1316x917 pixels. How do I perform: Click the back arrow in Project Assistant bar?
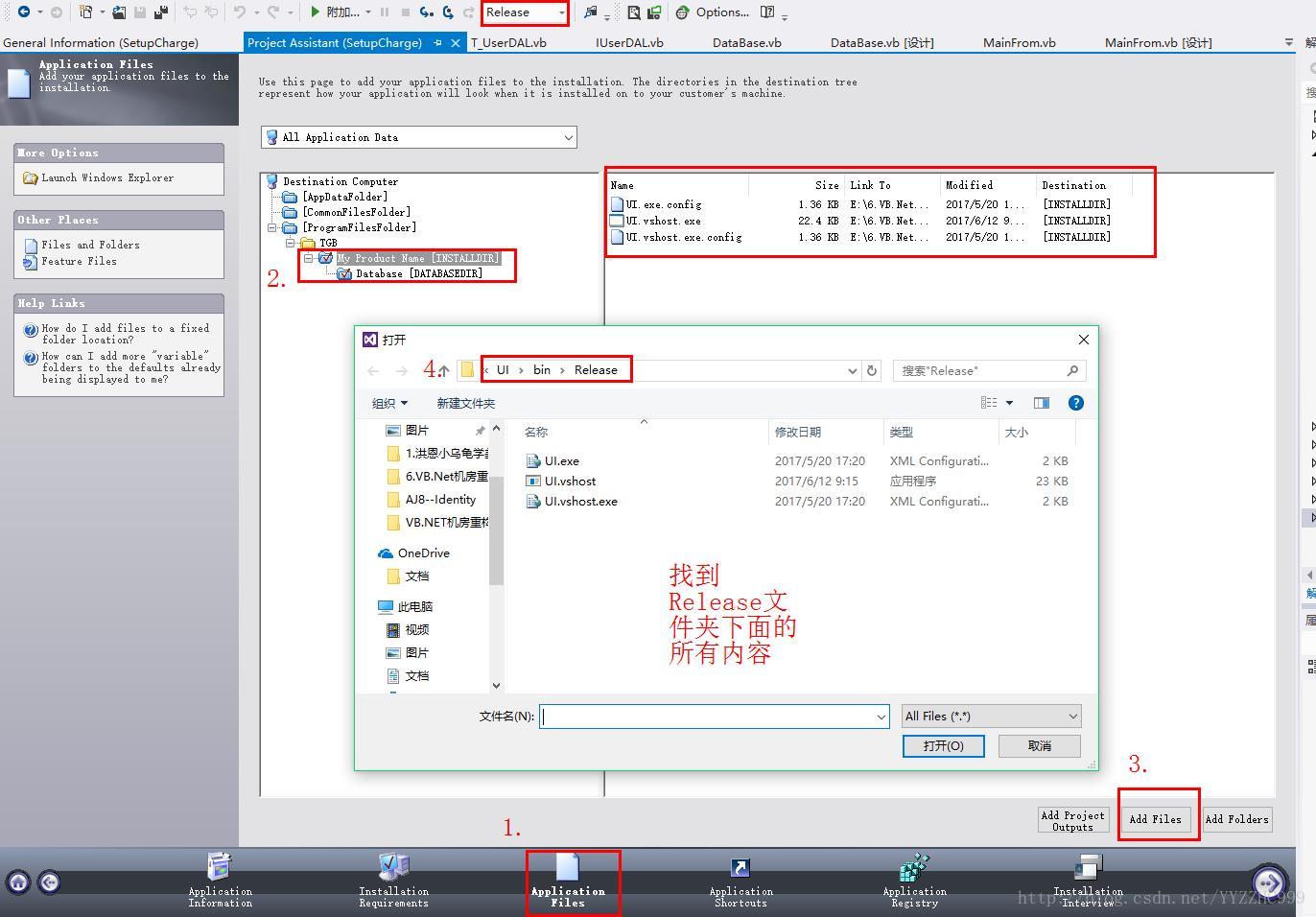pos(49,882)
